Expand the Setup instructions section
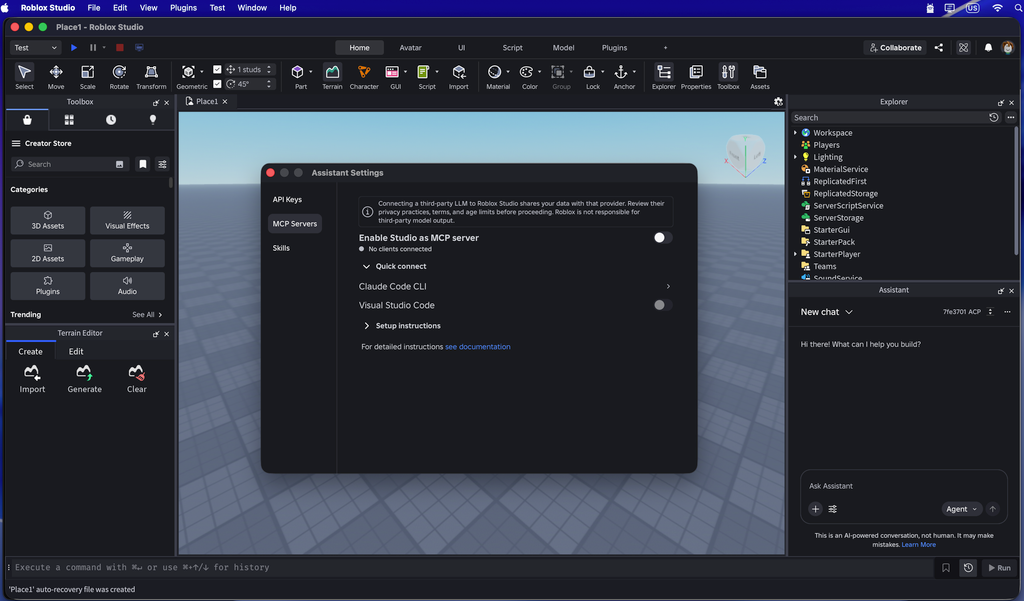Screen dimensions: 1024x601 point(366,326)
